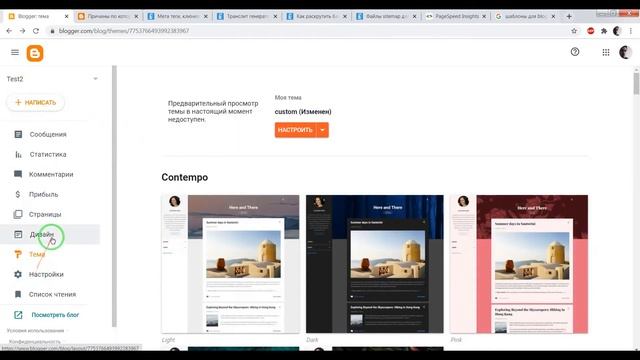640x360 pixels.
Task: Open the help question mark icon
Action: point(575,52)
